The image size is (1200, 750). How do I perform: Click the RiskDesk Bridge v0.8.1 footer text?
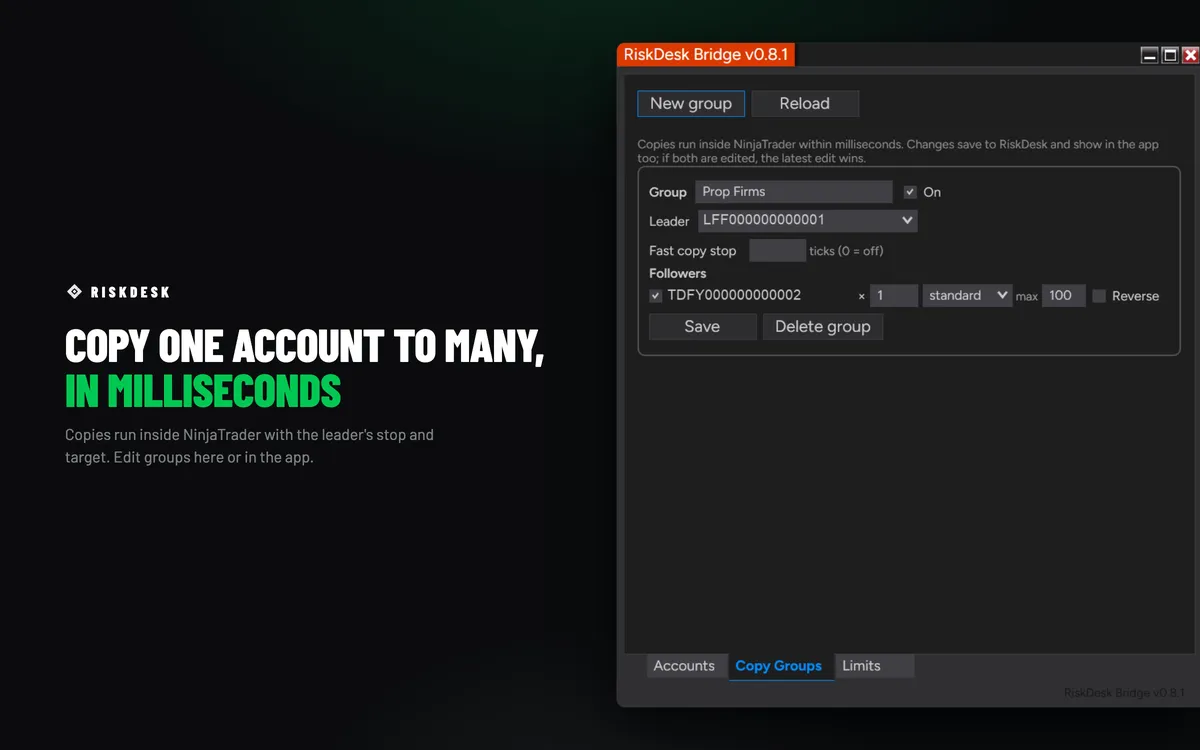[1124, 693]
